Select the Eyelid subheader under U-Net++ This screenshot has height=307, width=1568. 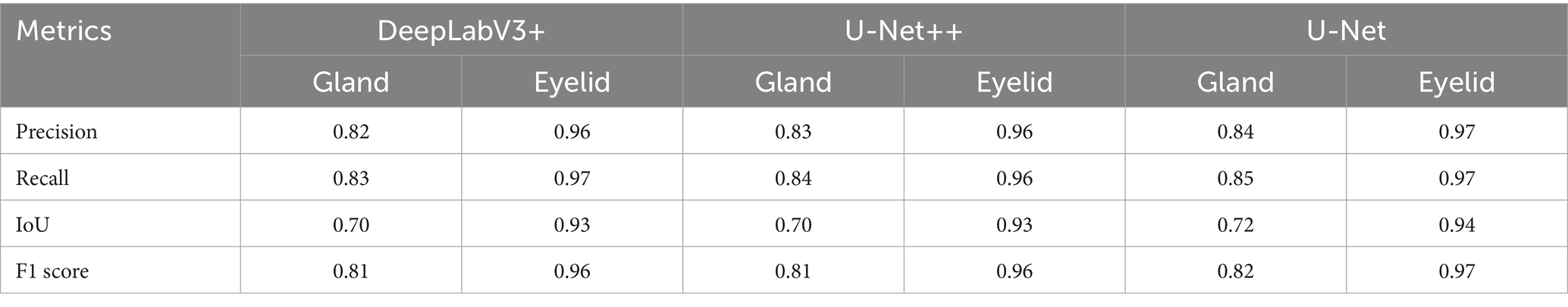click(x=1014, y=82)
